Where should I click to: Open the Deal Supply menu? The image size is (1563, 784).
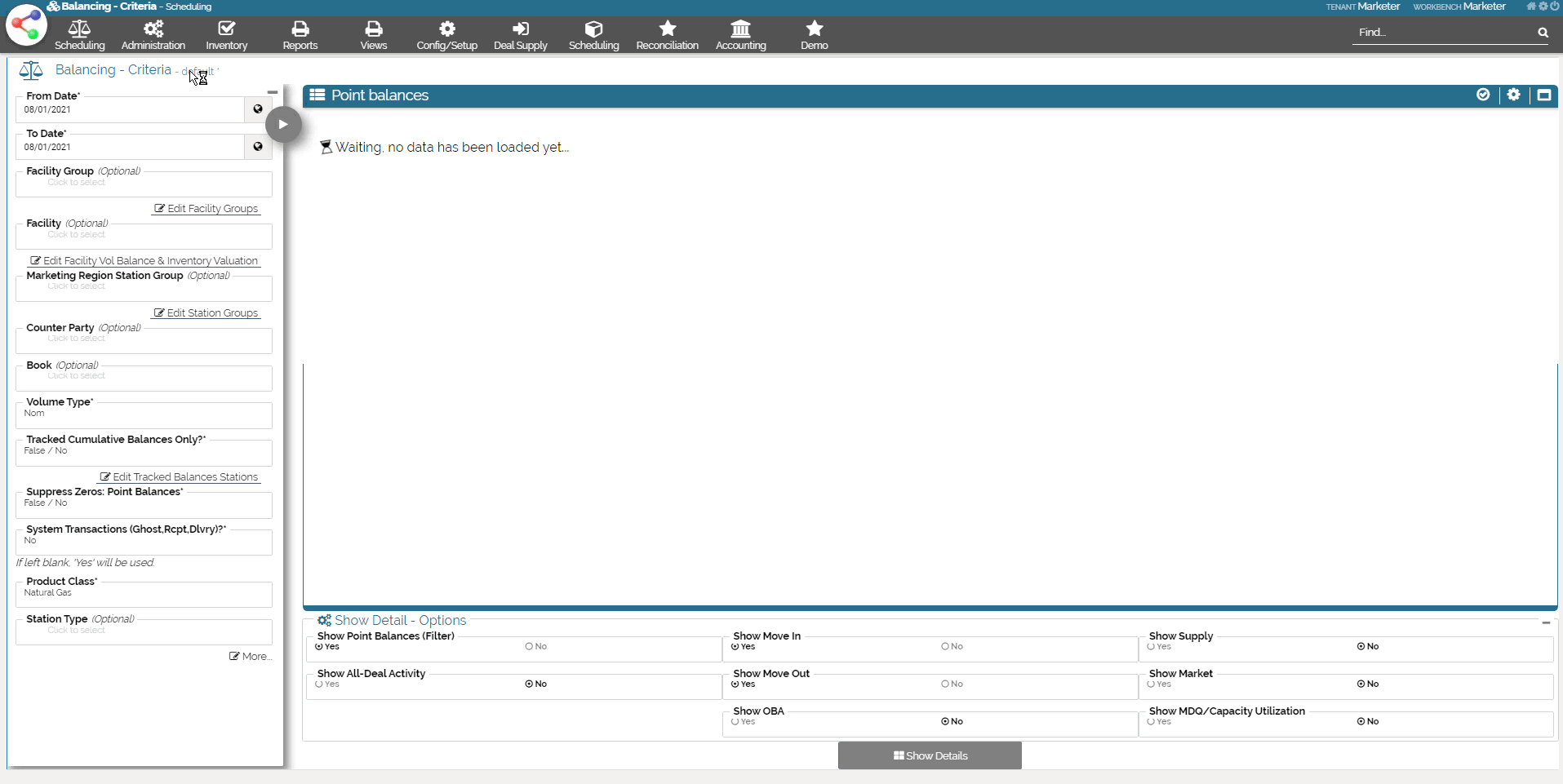(x=520, y=35)
